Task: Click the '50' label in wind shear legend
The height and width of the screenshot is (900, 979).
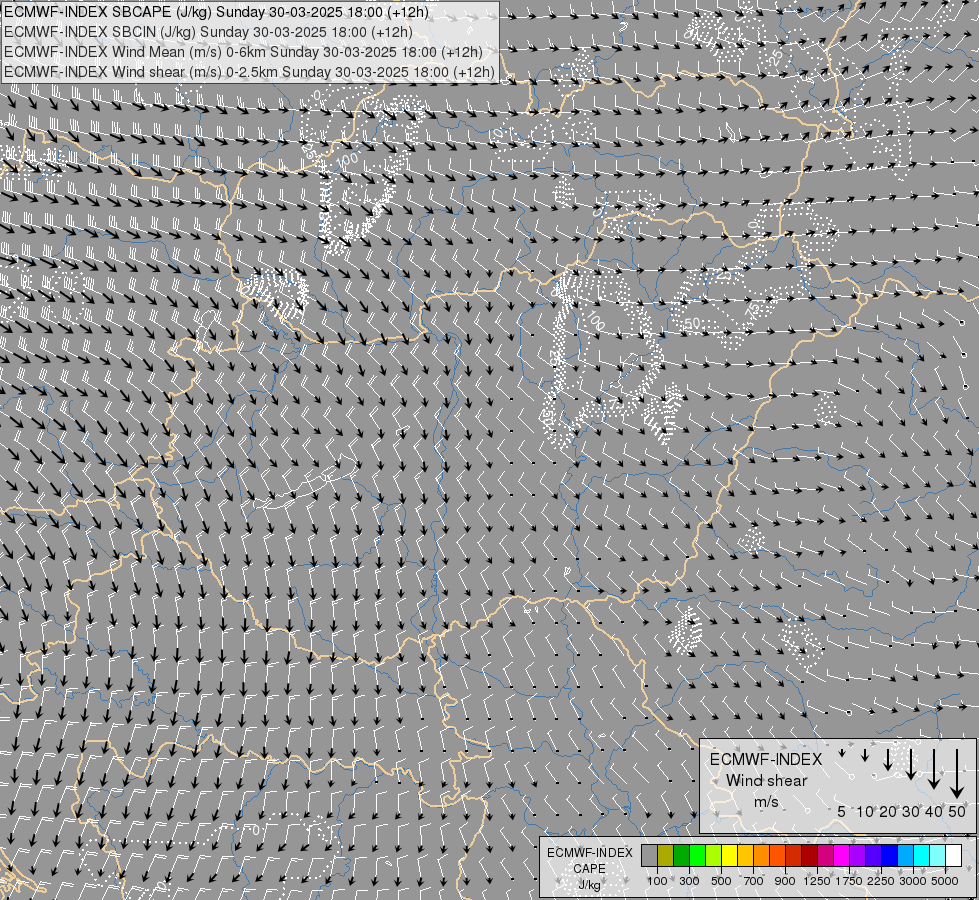Action: (x=957, y=811)
